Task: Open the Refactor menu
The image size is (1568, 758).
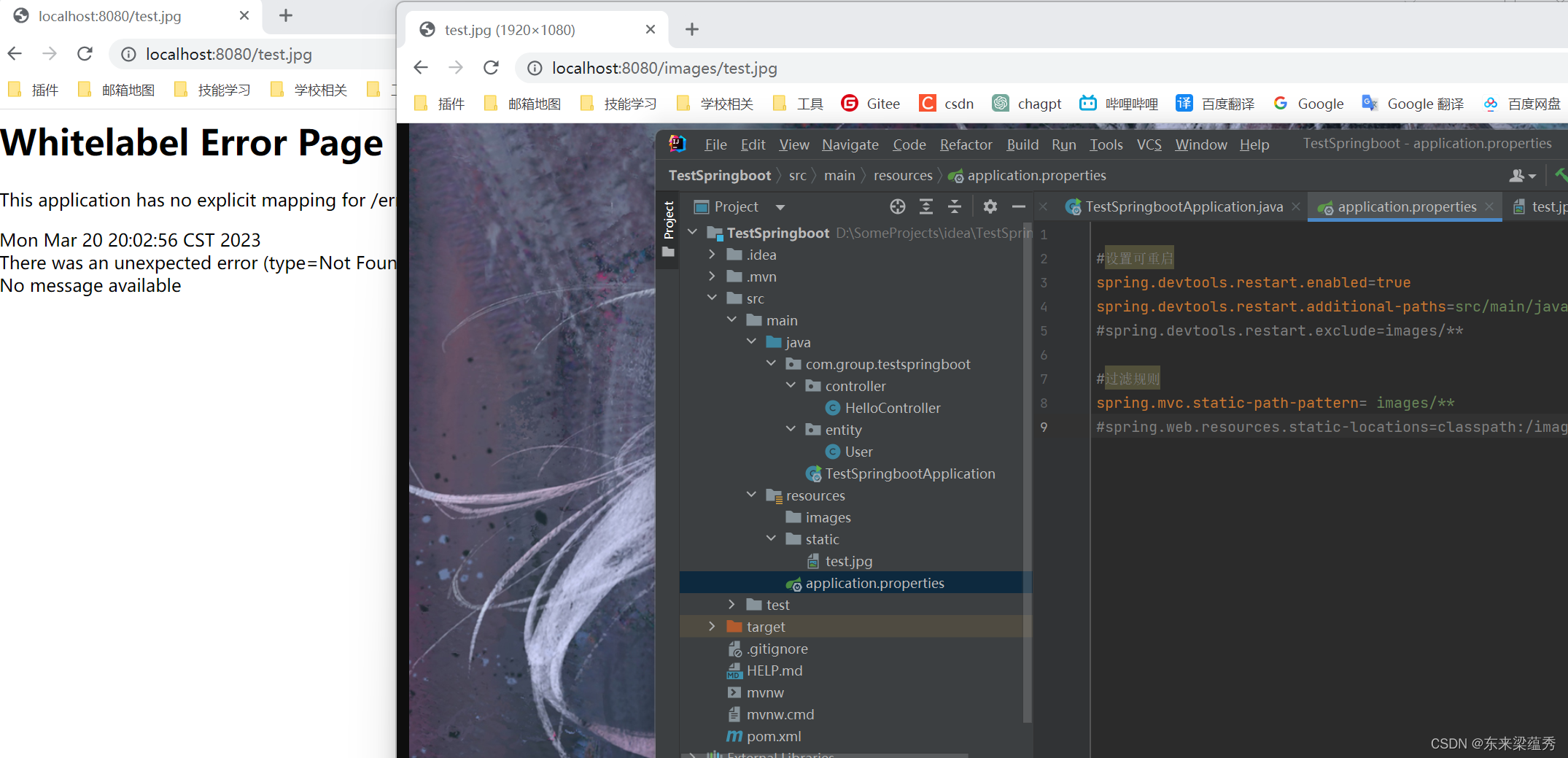Action: click(966, 144)
